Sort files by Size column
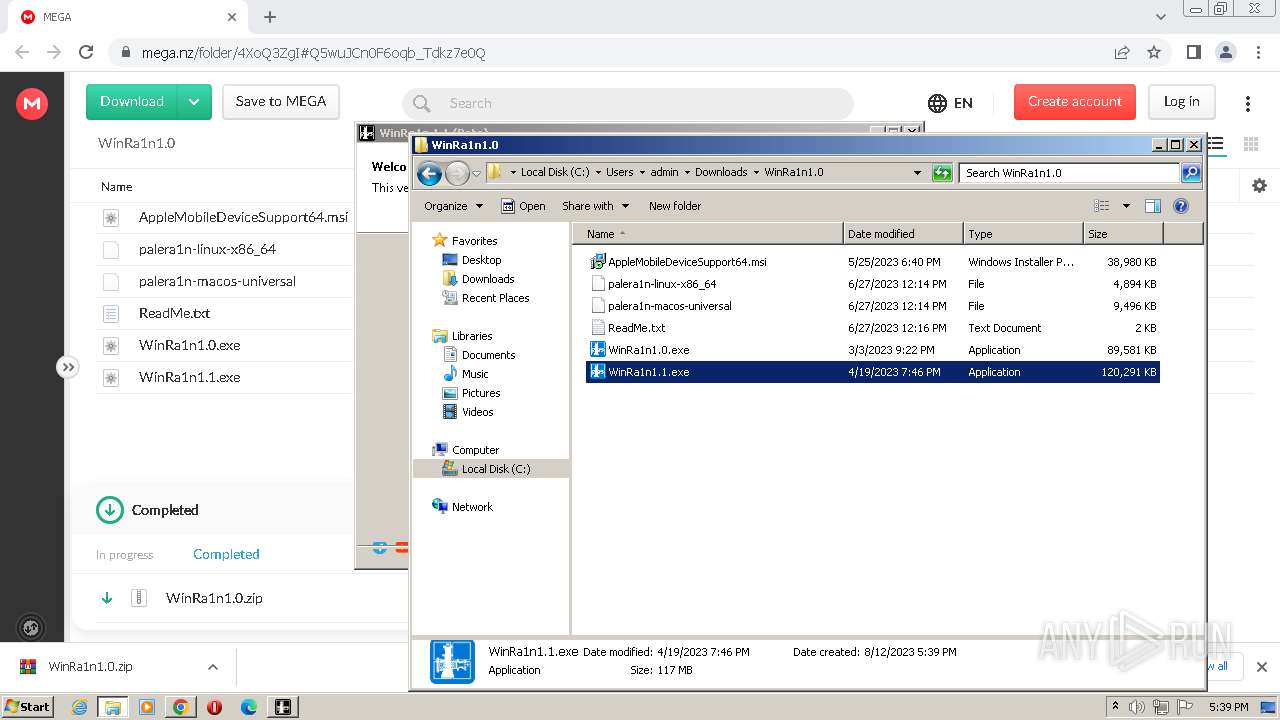 coord(1123,234)
